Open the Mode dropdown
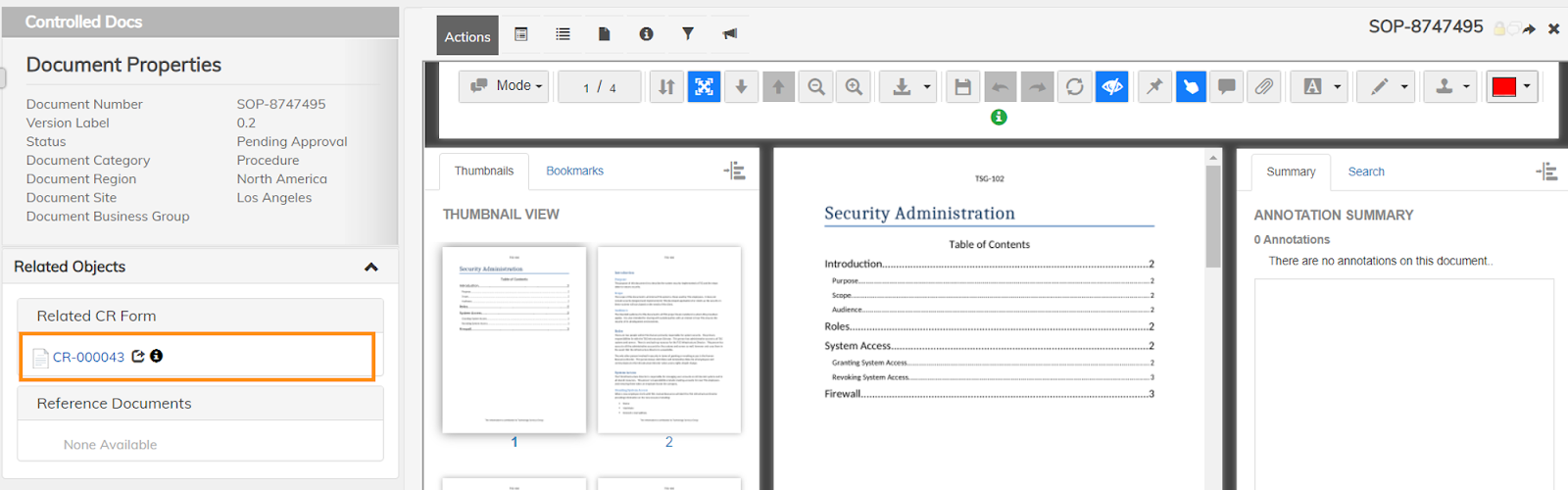 (507, 86)
